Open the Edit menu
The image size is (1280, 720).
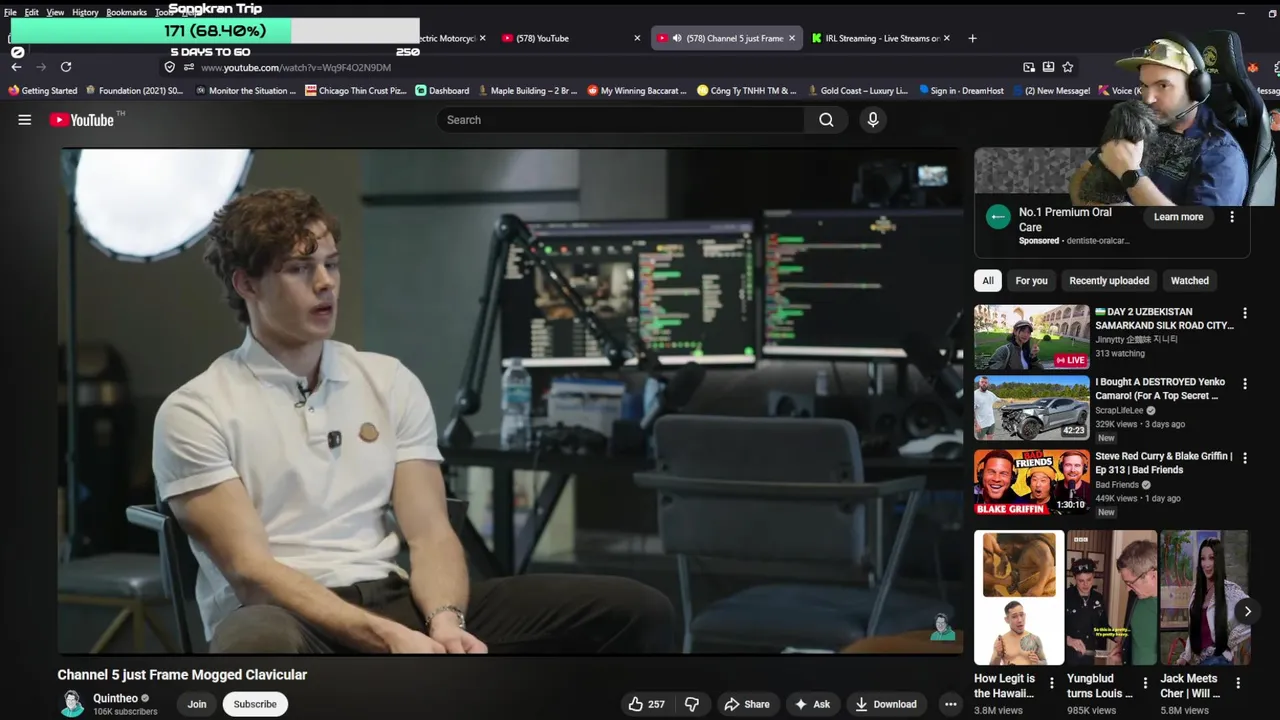point(32,12)
